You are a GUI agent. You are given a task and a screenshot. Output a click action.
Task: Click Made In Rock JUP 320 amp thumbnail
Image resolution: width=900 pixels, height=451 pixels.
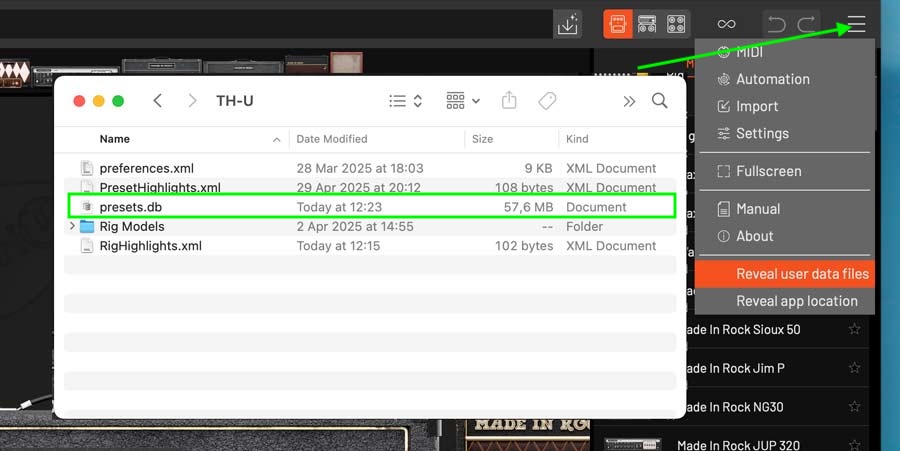point(632,445)
